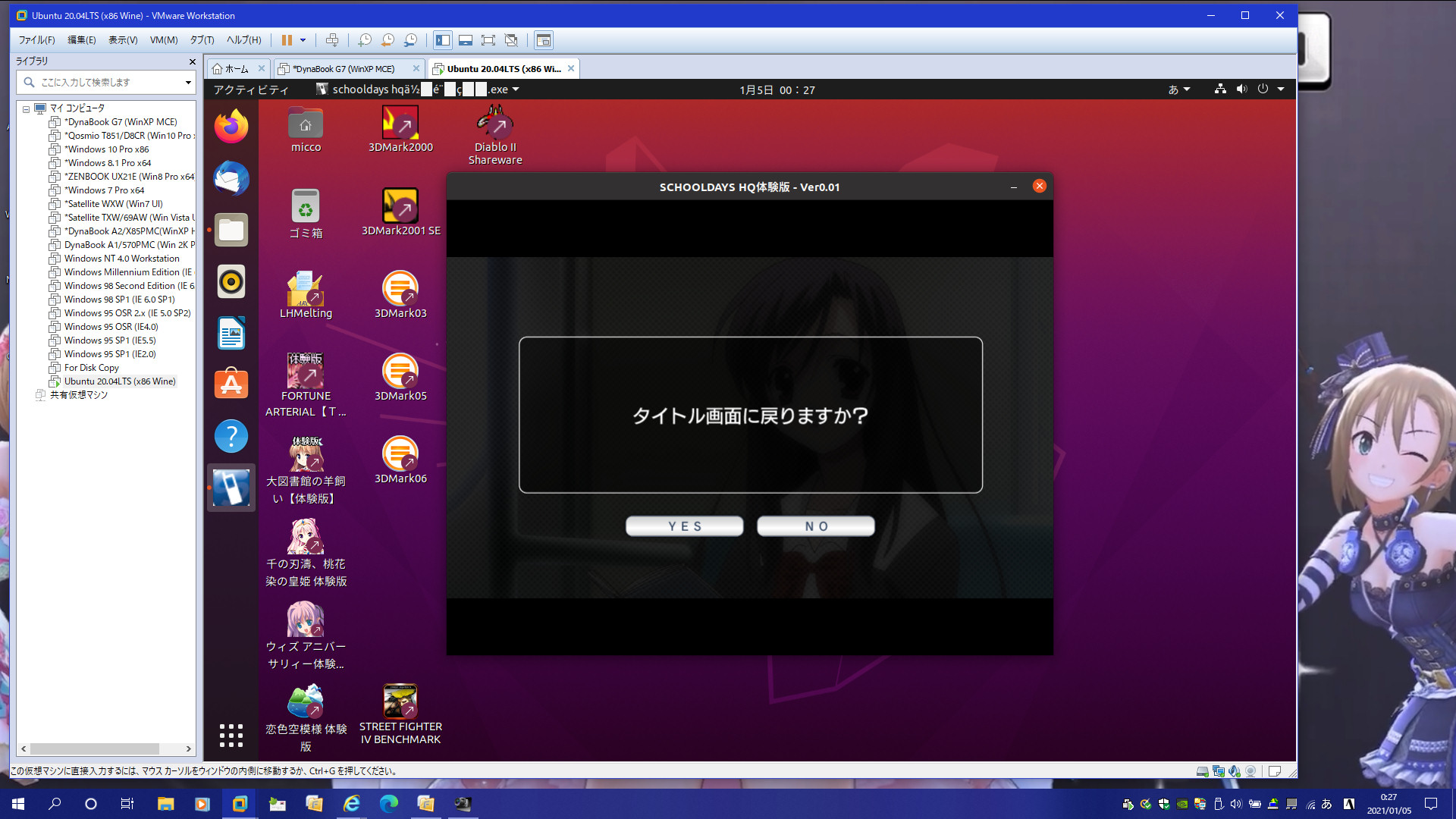Viewport: 1456px width, 819px height.
Task: Open the snapshot manager wrench-clock icon
Action: coord(410,40)
